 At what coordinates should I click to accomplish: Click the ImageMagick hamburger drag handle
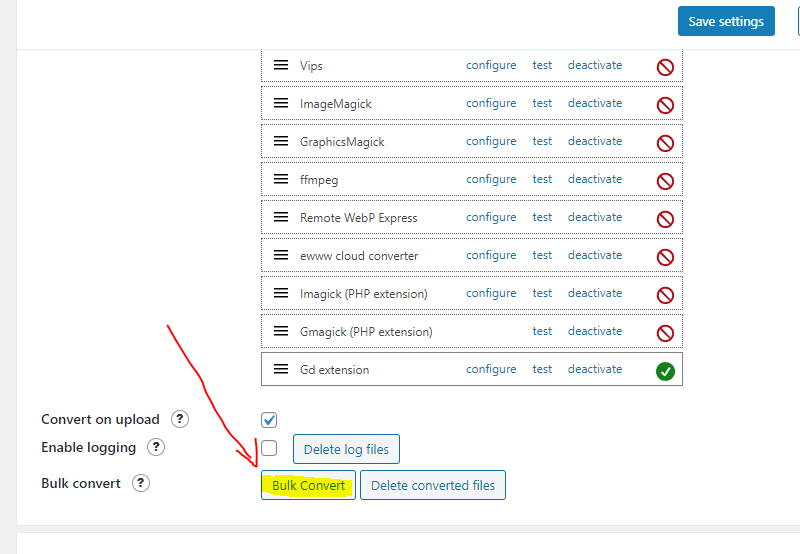(x=281, y=103)
